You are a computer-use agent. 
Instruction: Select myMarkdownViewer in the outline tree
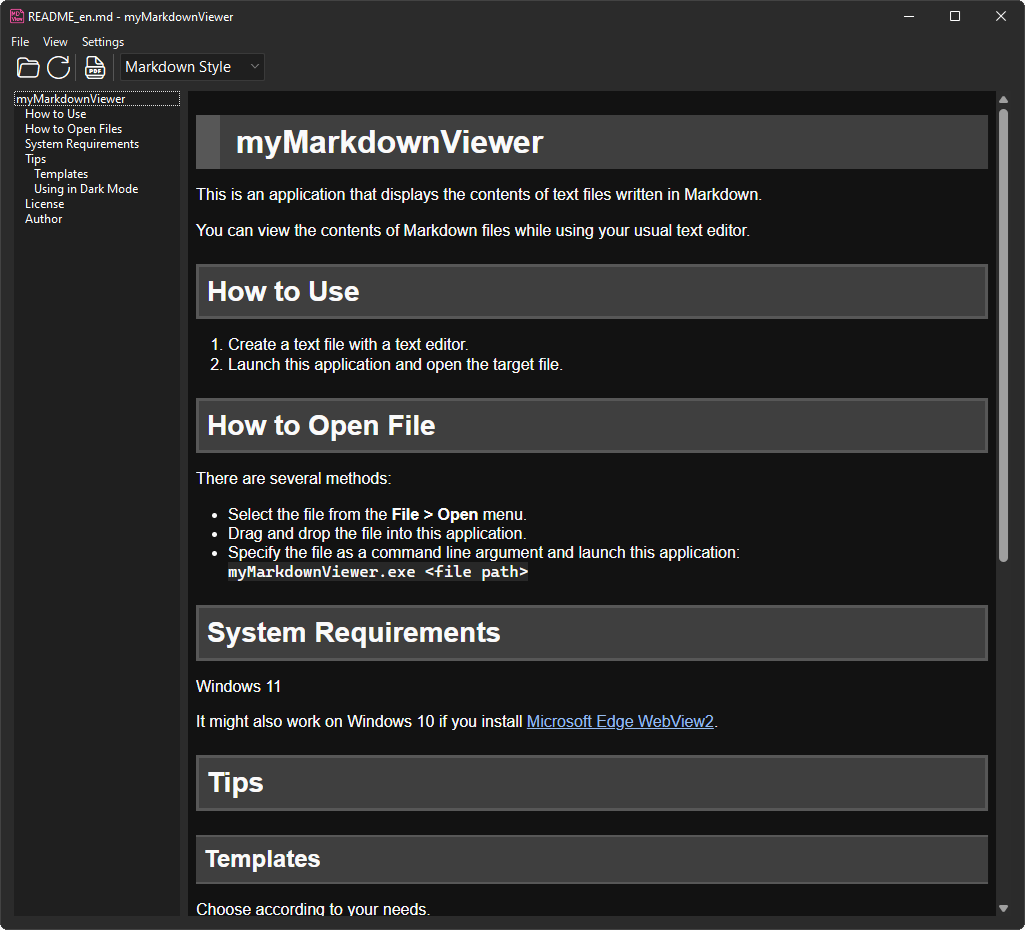tap(97, 99)
